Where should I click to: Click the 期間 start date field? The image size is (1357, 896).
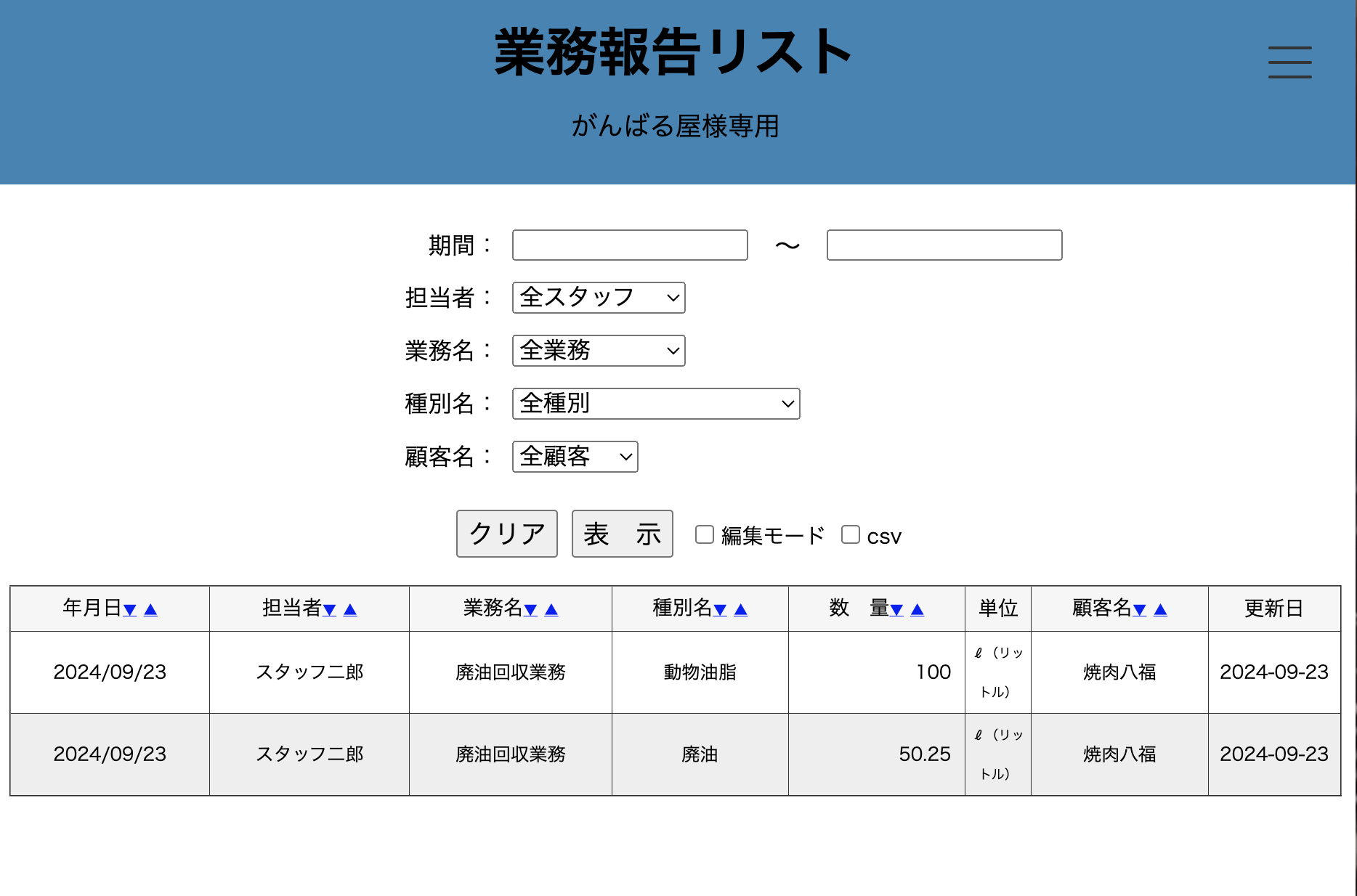[x=630, y=245]
